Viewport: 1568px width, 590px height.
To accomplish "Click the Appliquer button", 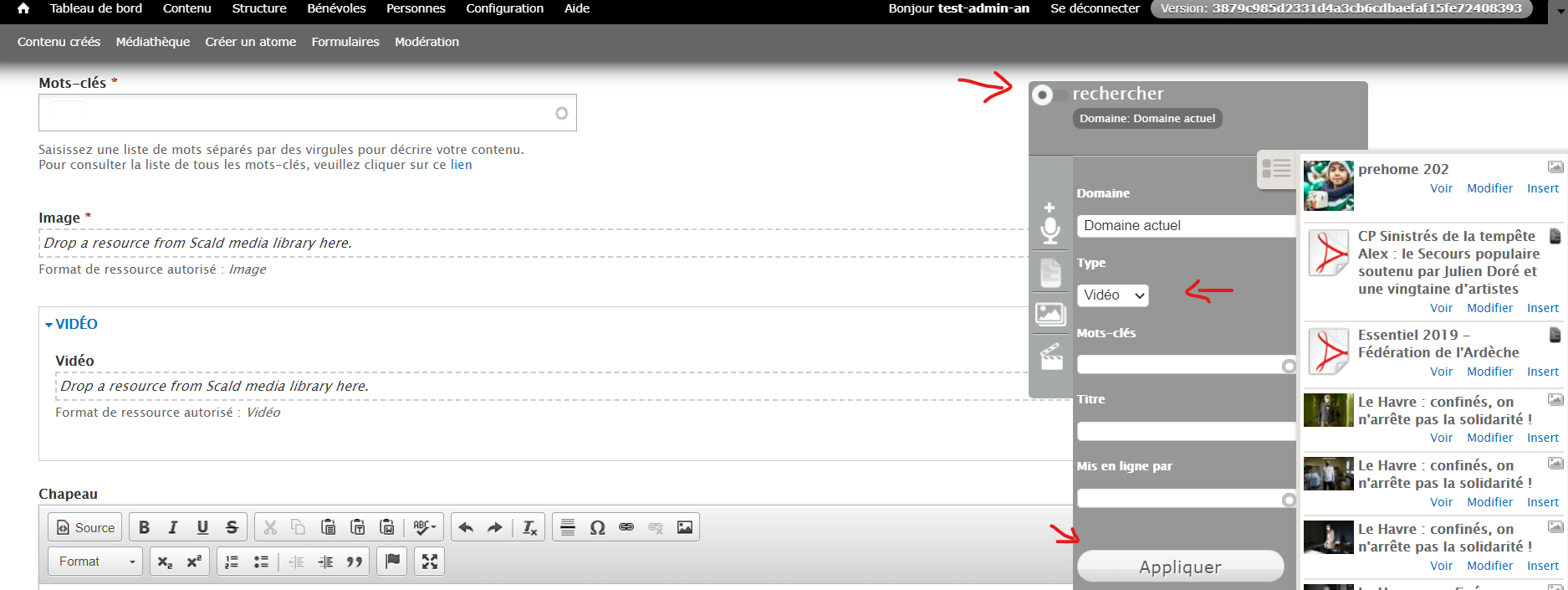I will (1180, 567).
